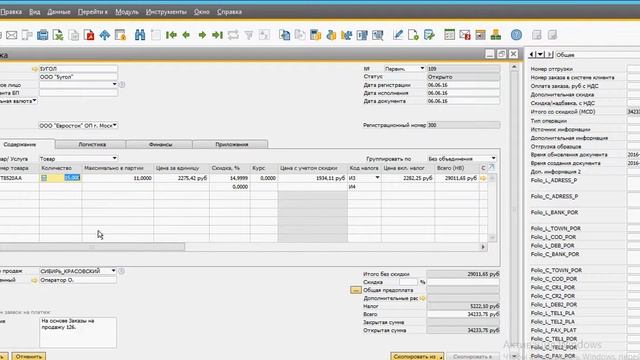Click the blue fax toolbar icon
640x360 pixels.
click(x=42, y=35)
